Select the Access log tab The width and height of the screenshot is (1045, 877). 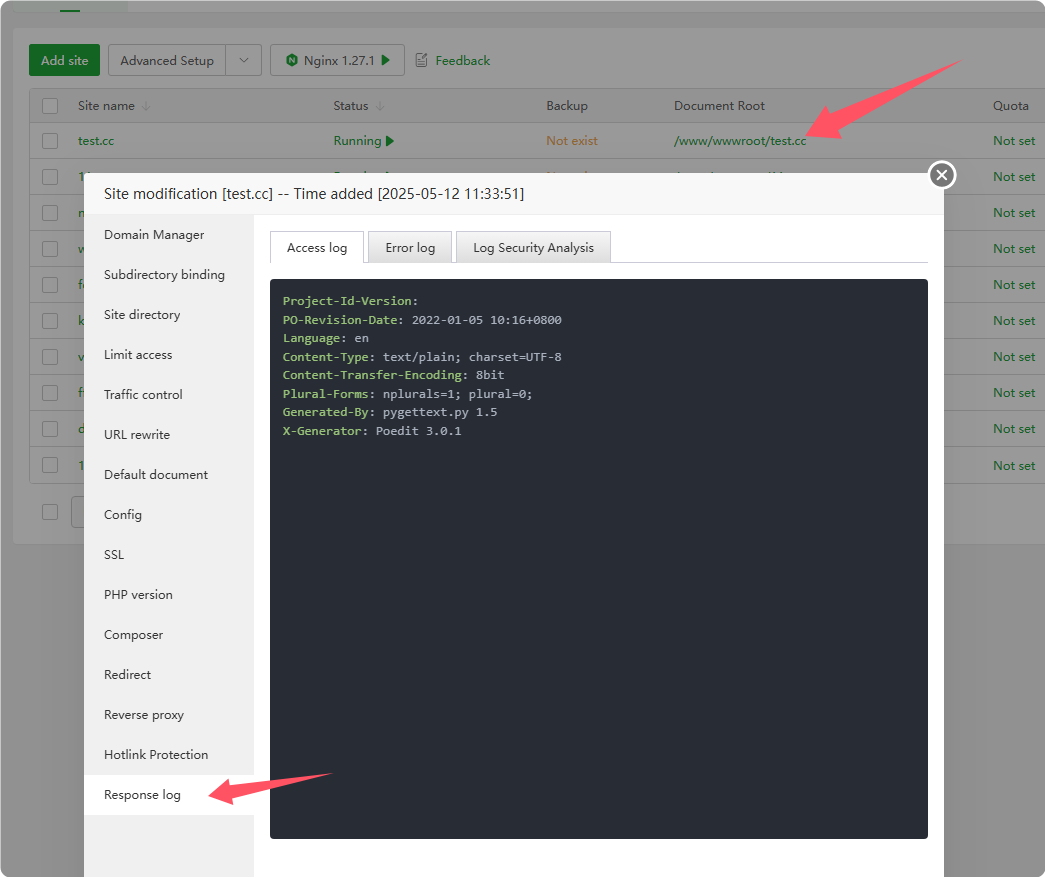[317, 248]
